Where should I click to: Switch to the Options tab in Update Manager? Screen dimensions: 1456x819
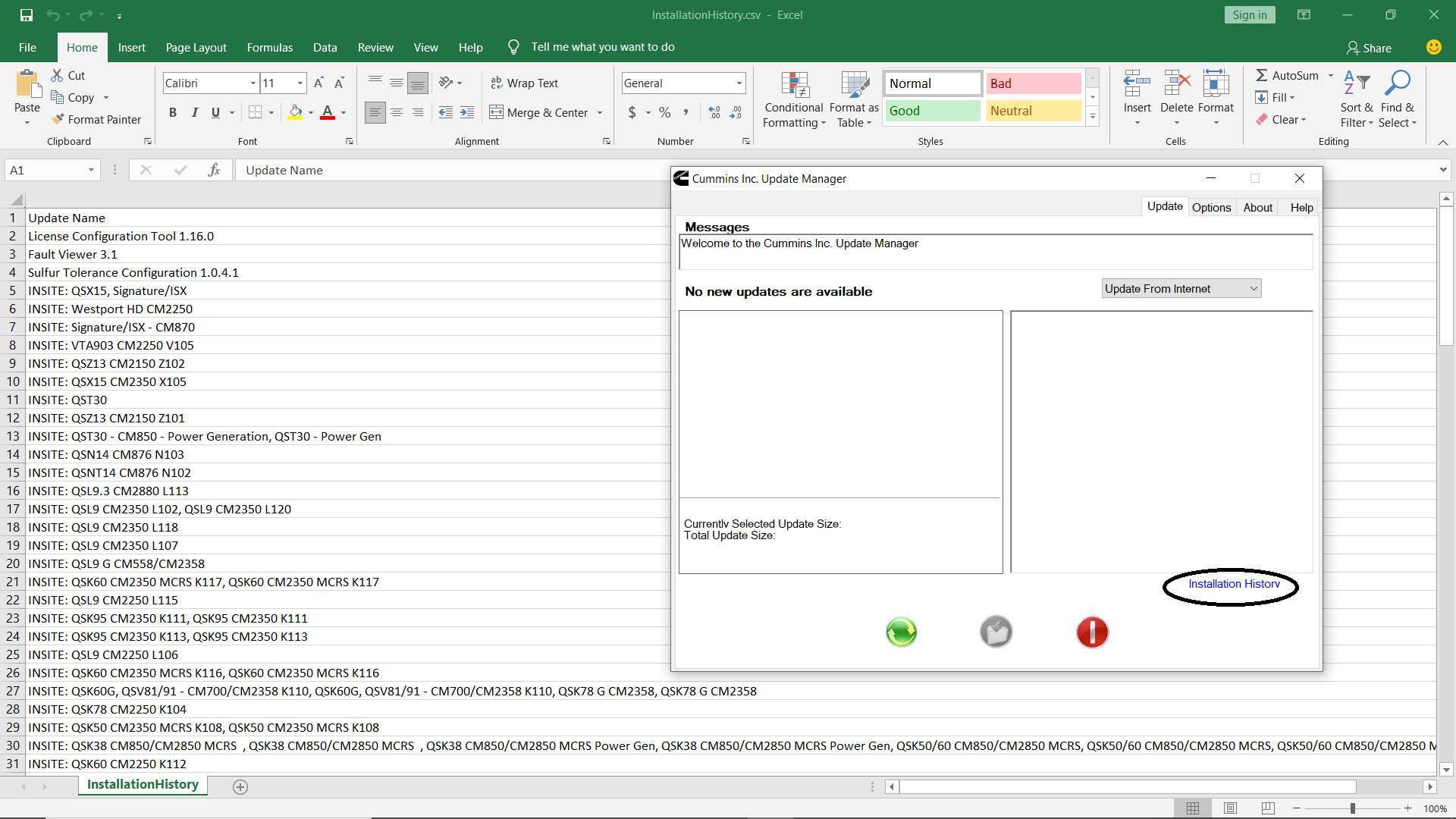click(1211, 207)
